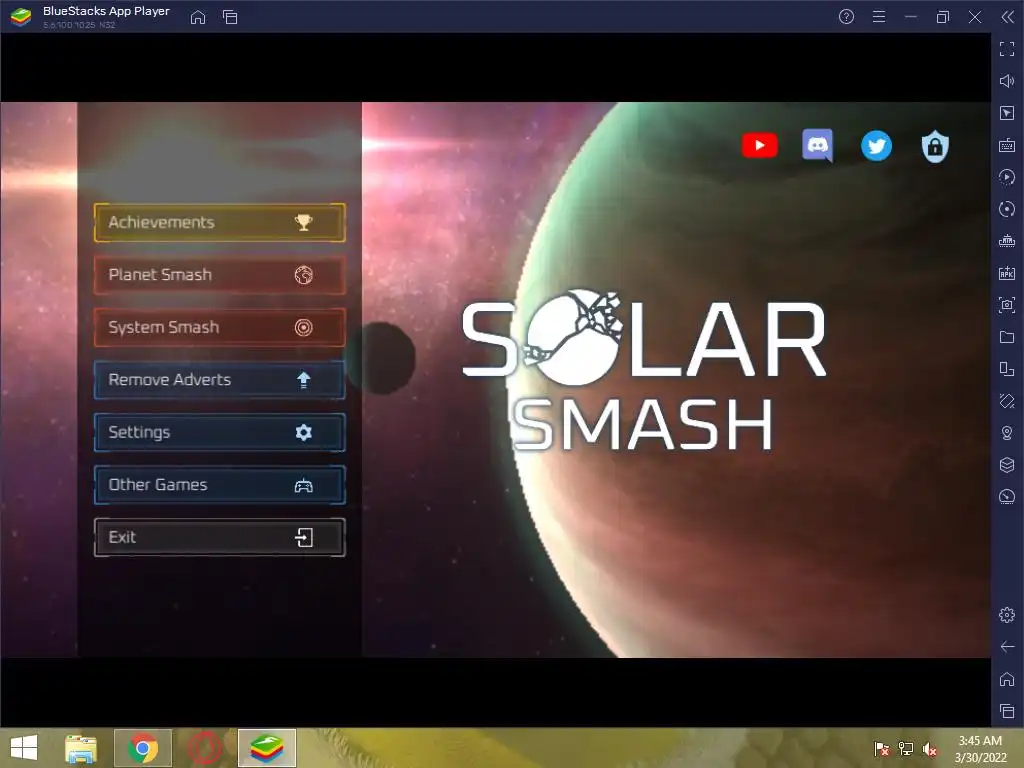This screenshot has height=768, width=1024.
Task: Open the privacy shield lock icon
Action: coord(935,146)
